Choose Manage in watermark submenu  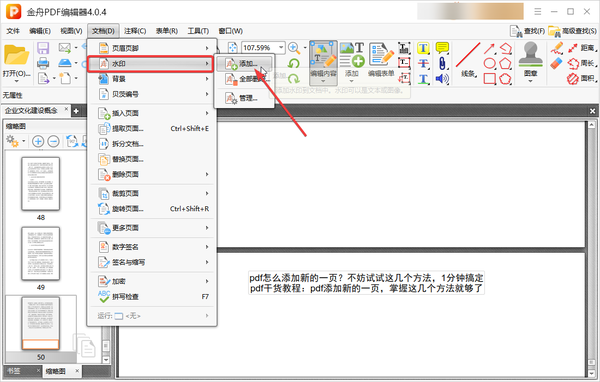(244, 98)
